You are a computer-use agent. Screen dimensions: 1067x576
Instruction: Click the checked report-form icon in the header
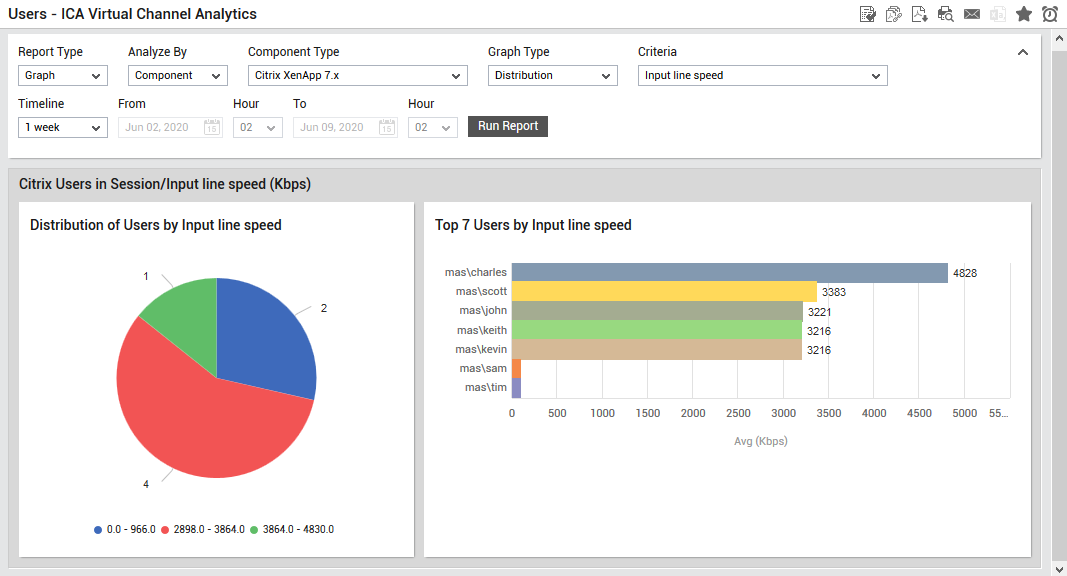click(868, 14)
